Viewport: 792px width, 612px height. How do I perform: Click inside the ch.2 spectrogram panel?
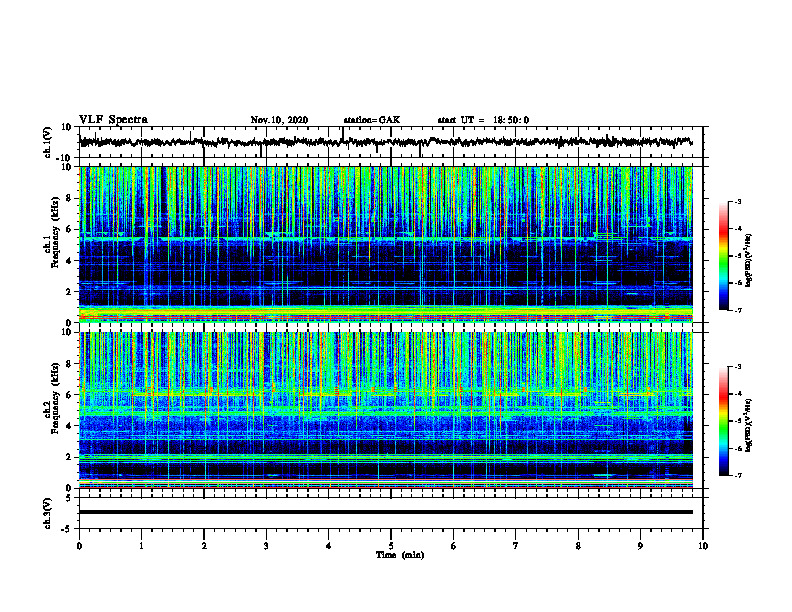[x=386, y=410]
